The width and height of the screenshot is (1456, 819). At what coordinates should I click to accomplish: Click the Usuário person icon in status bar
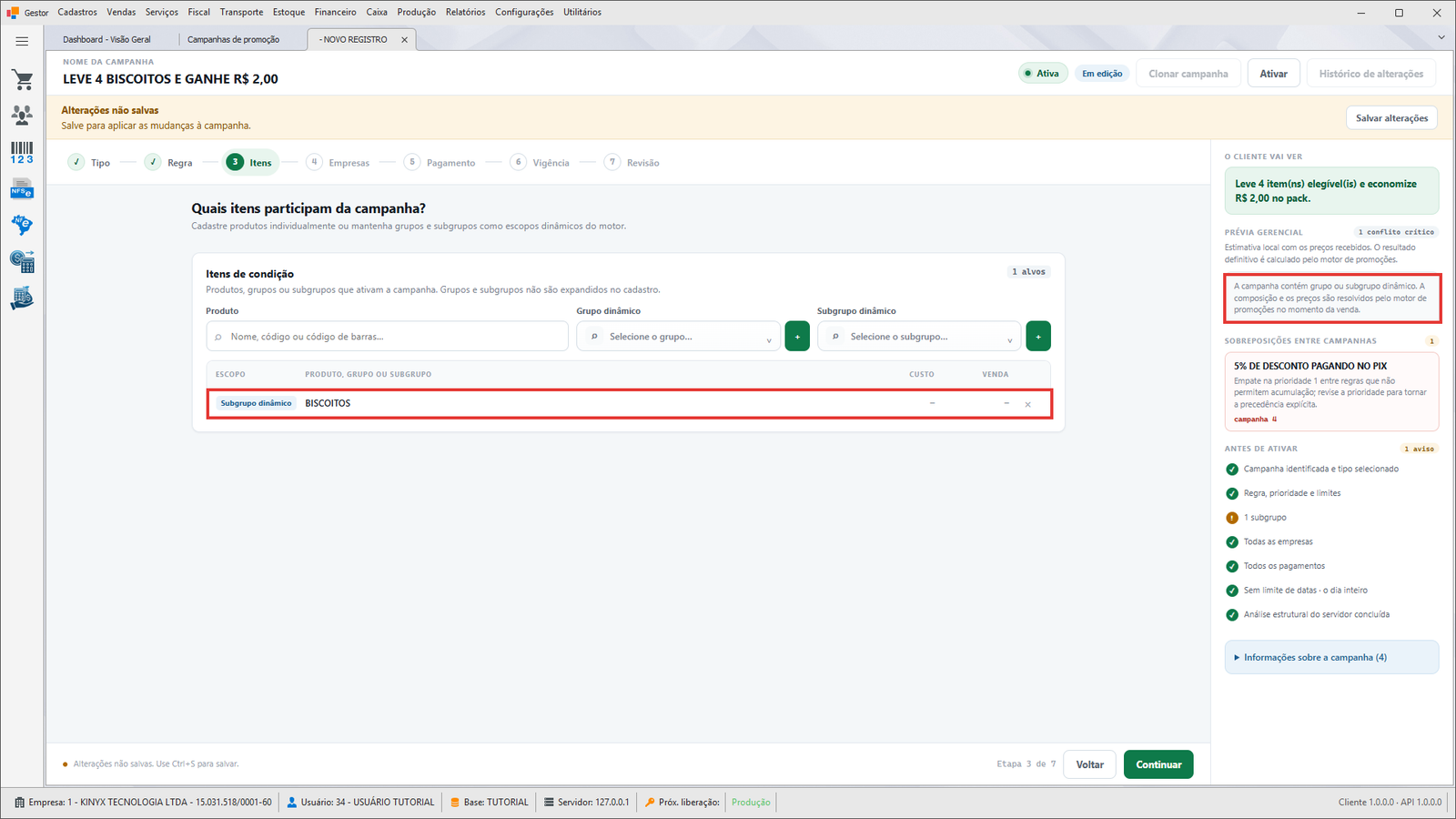(x=292, y=803)
